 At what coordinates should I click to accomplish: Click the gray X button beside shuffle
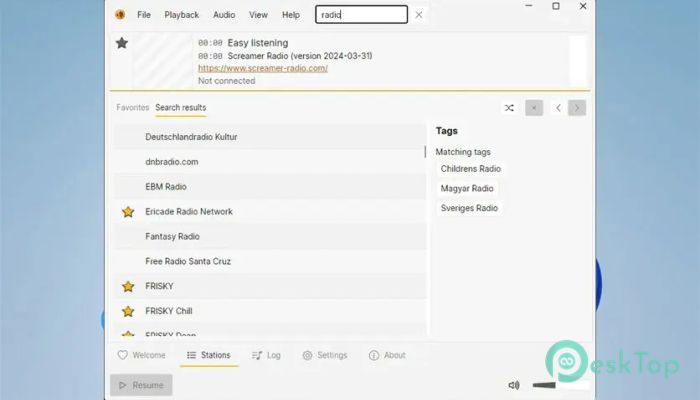pos(534,108)
